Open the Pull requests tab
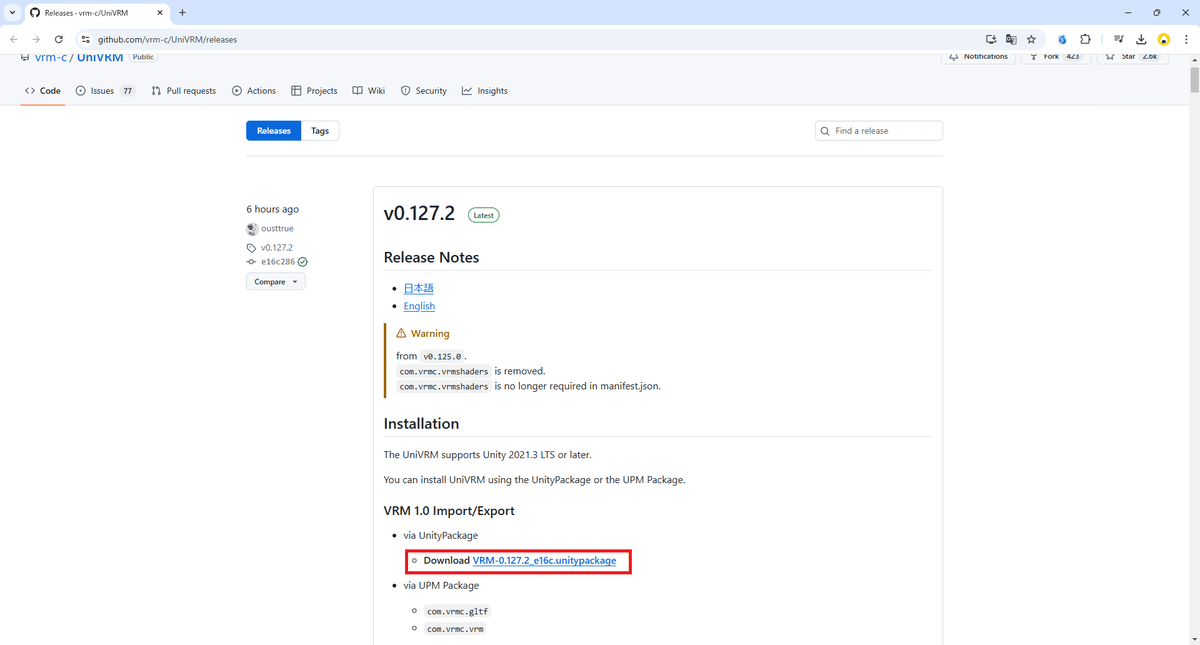 point(184,90)
